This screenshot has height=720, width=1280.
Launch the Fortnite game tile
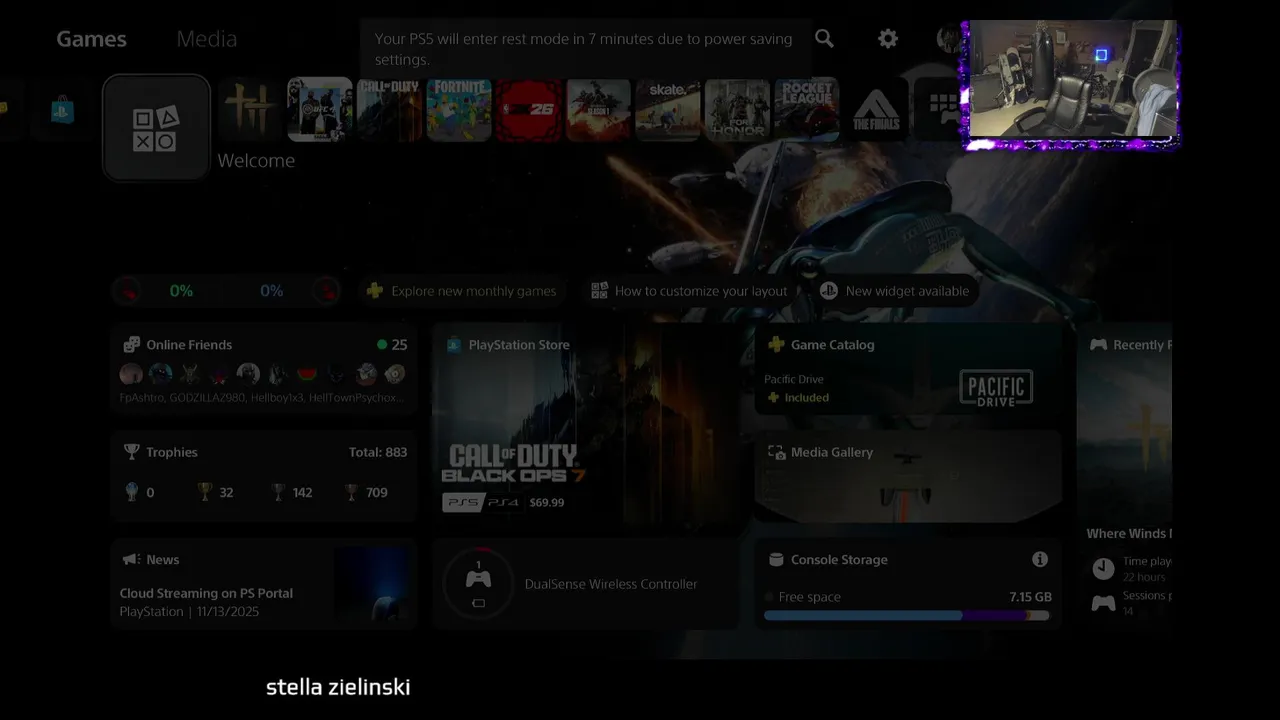click(459, 109)
